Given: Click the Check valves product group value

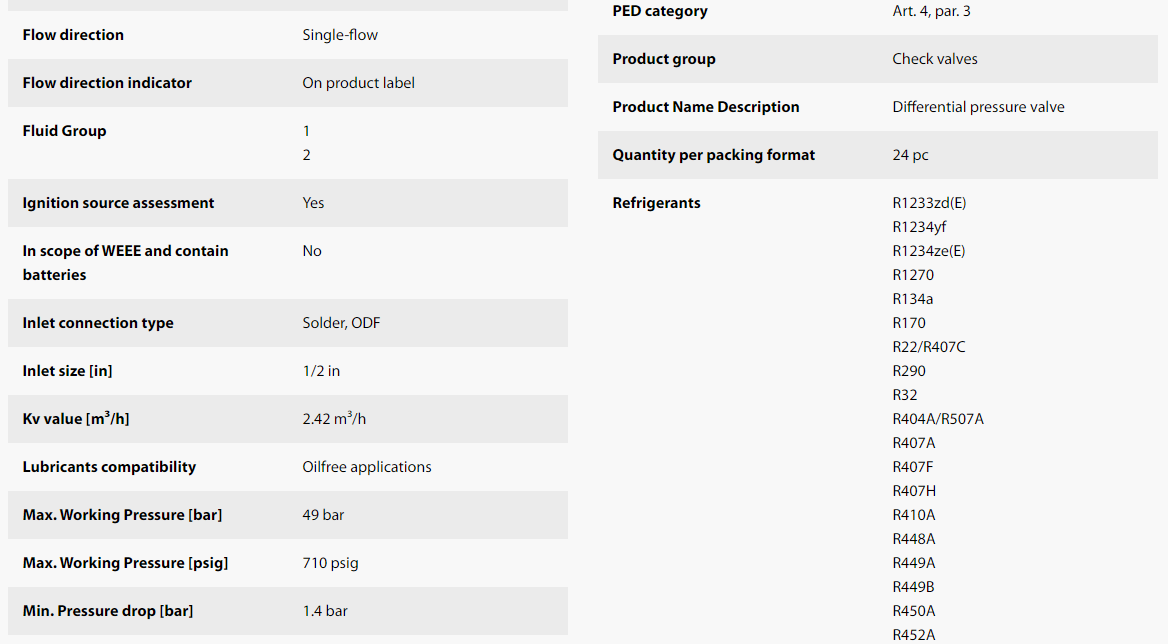Looking at the screenshot, I should click(x=935, y=59).
